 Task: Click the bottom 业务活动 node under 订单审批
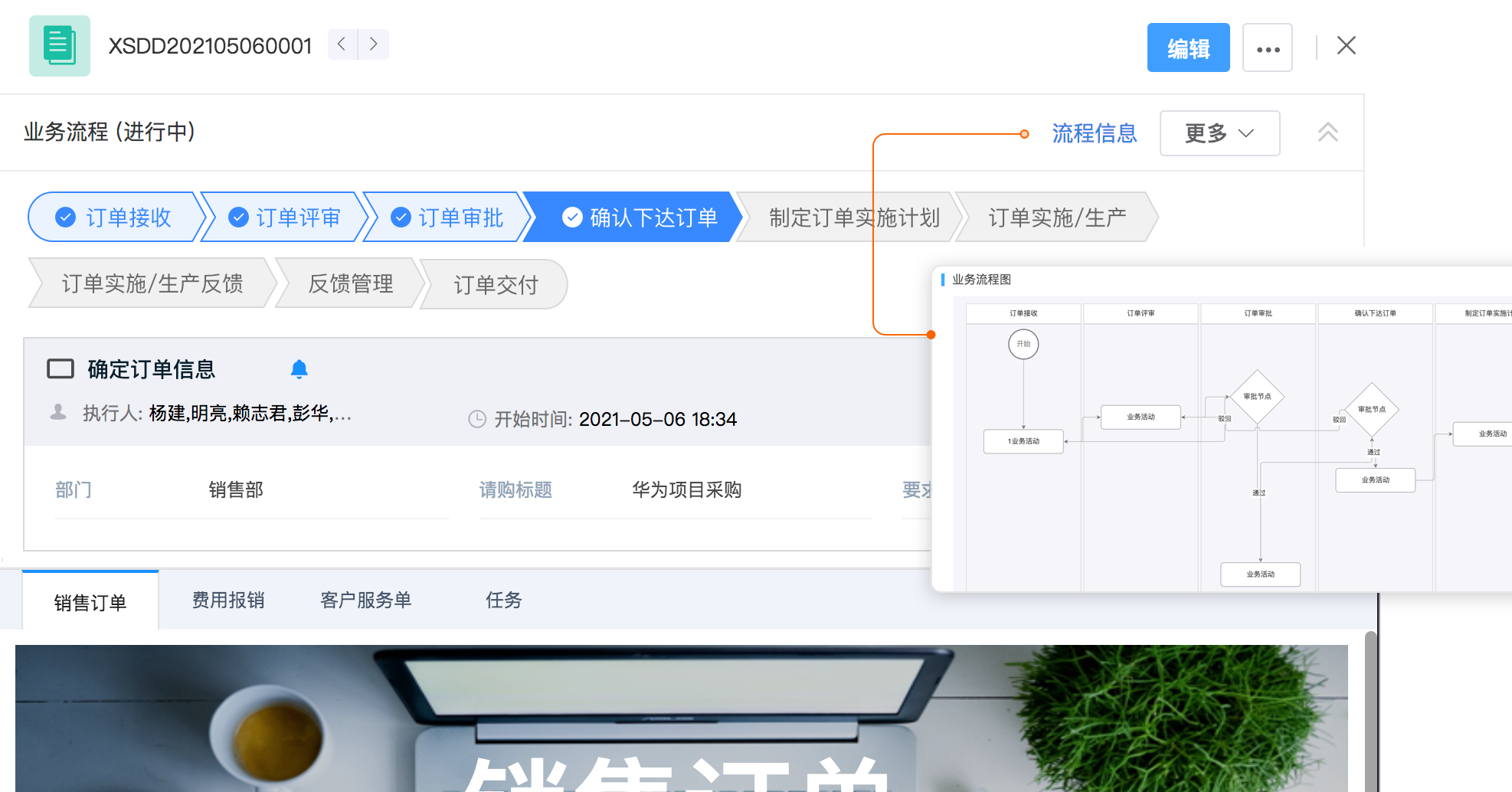coord(1260,574)
